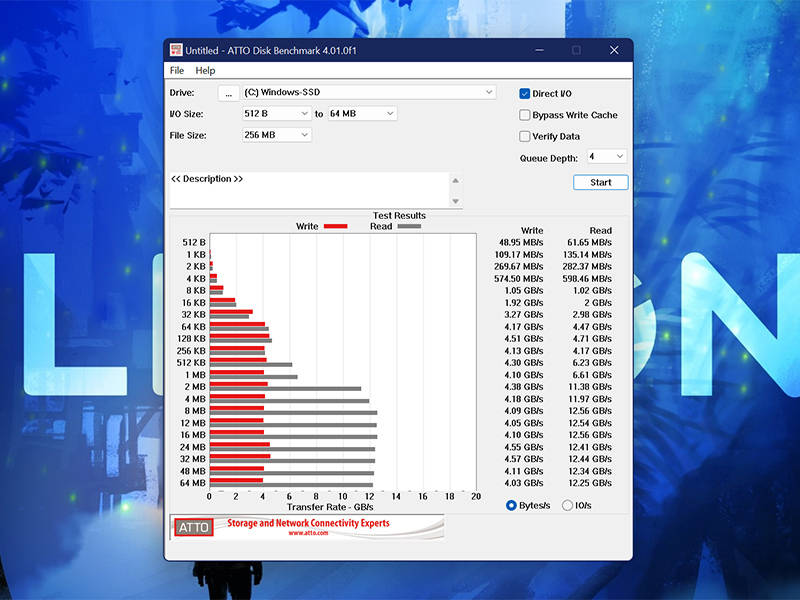Enable the Verify Data checkbox

524,136
